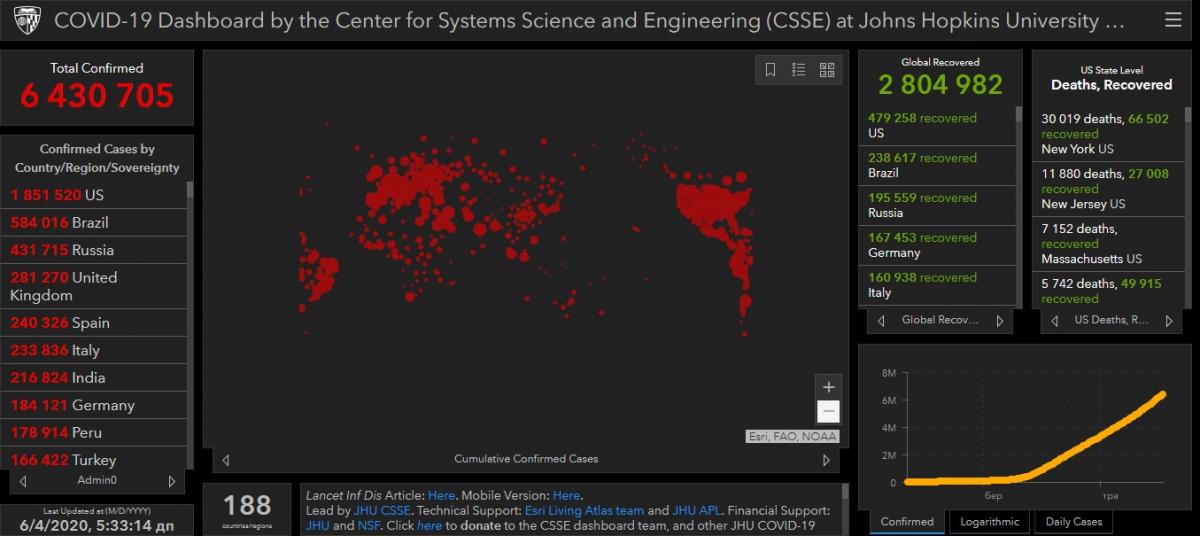Go to next map view right arrow
The width and height of the screenshot is (1200, 536).
point(826,460)
